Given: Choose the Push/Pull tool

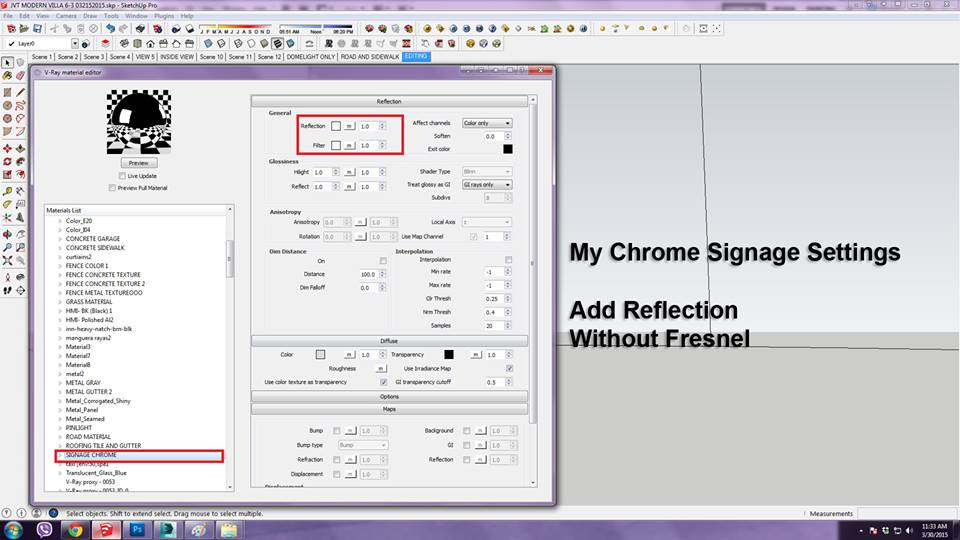Looking at the screenshot, I should click(20, 148).
